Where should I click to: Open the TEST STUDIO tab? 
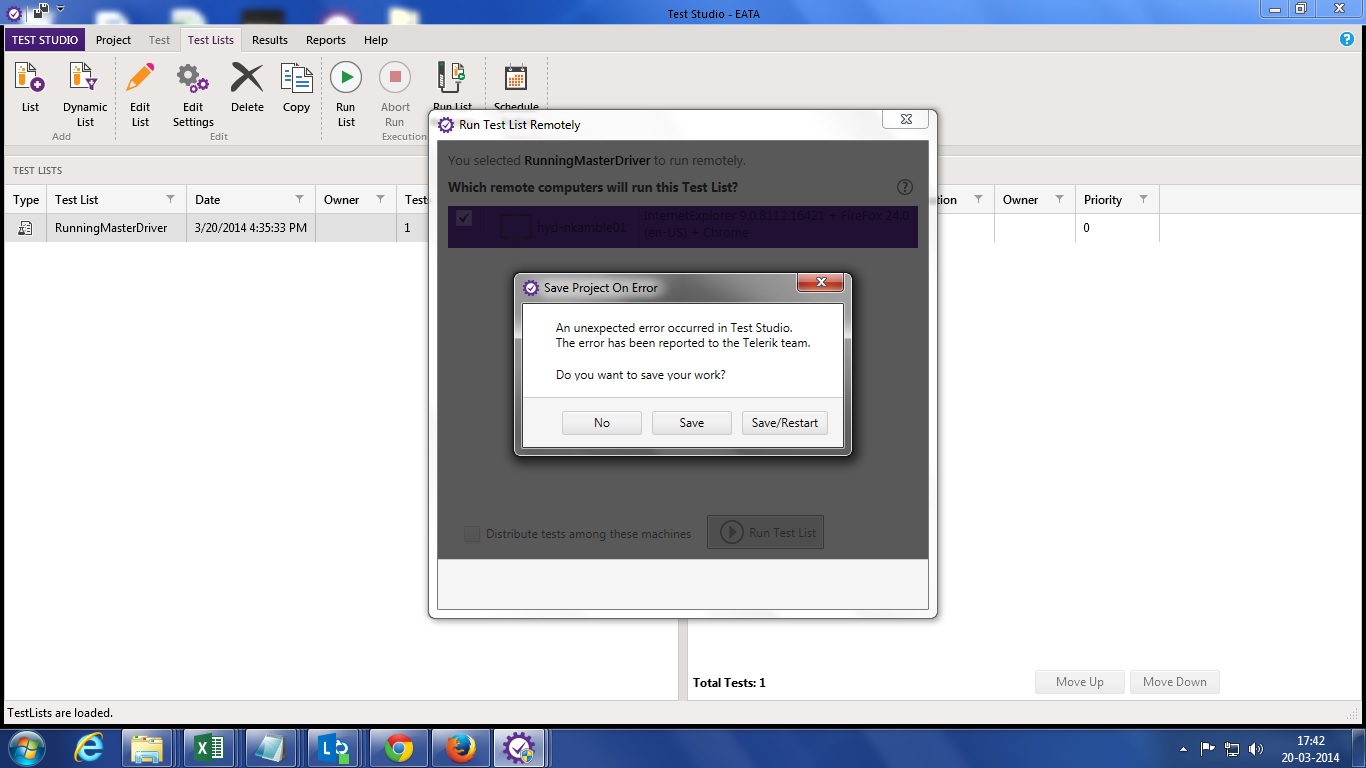45,40
